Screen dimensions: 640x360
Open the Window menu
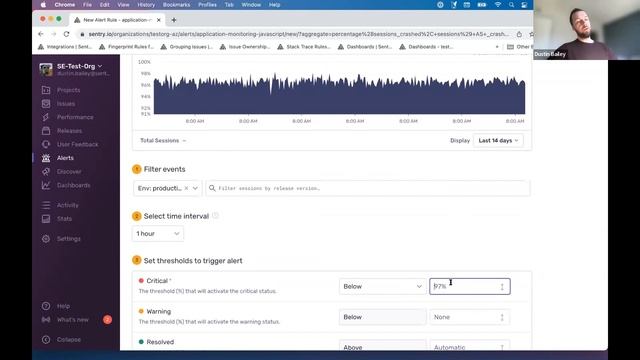point(251,5)
